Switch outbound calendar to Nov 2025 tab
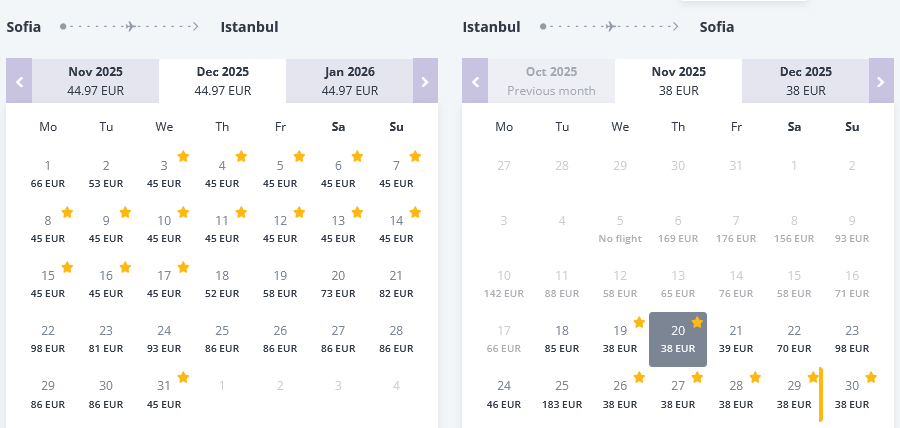Viewport: 900px width, 428px height. tap(95, 81)
